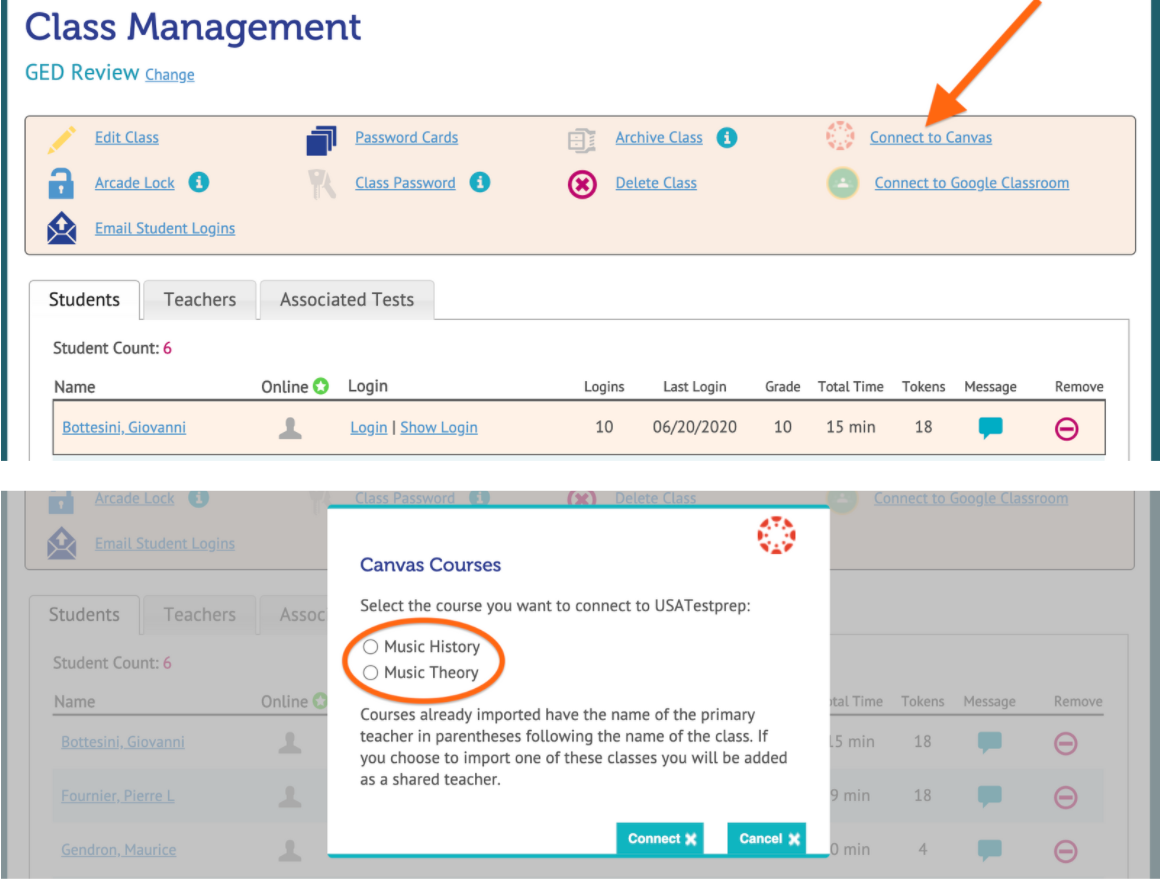Image resolution: width=1160 pixels, height=880 pixels.
Task: Click the Google Classroom icon in top panel
Action: [843, 183]
